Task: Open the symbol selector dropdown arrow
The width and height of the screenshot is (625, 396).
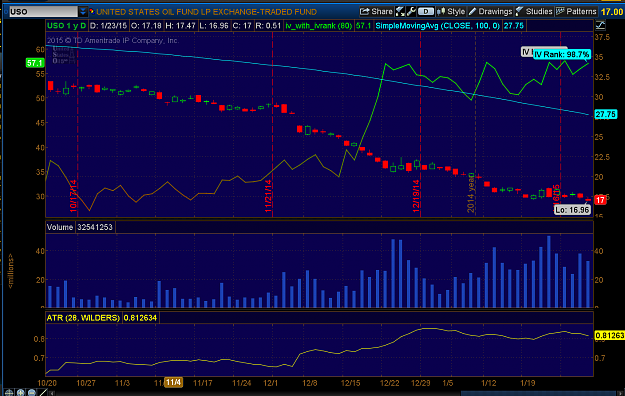Action: click(x=83, y=12)
